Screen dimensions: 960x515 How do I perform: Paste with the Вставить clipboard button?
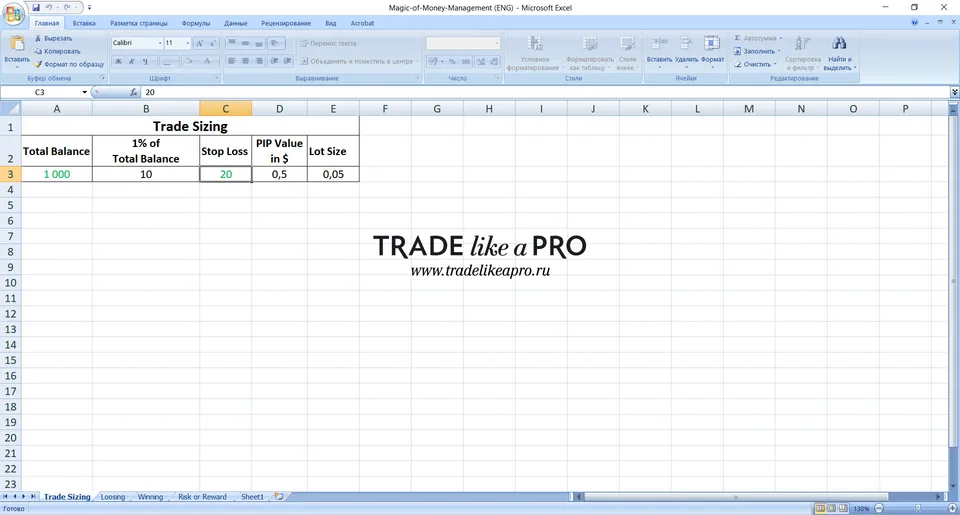pos(17,50)
